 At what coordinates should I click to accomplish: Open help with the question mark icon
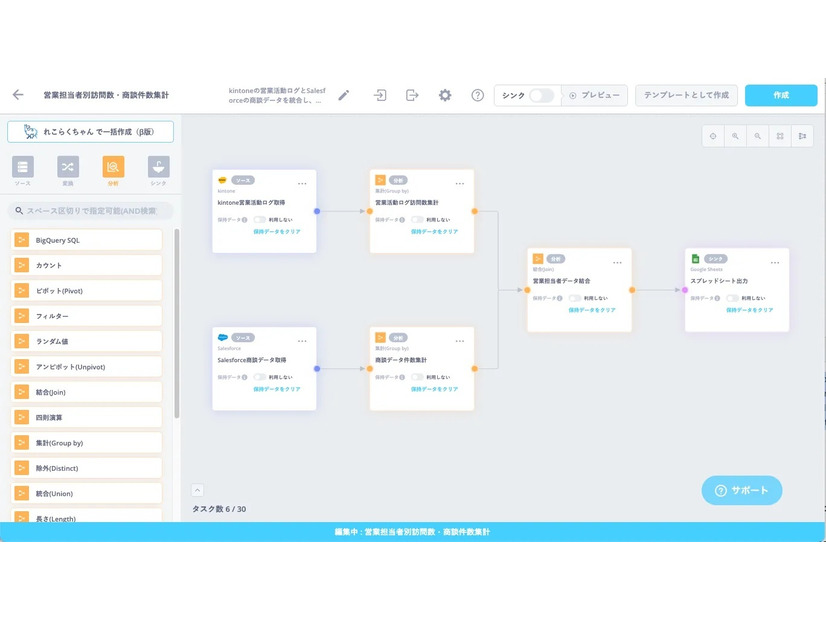478,95
